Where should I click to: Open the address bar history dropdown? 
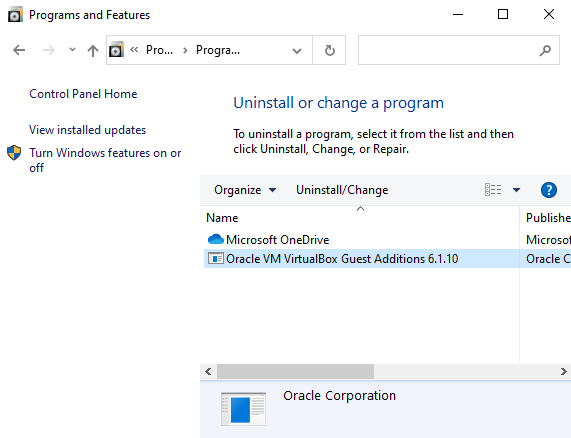pyautogui.click(x=297, y=51)
